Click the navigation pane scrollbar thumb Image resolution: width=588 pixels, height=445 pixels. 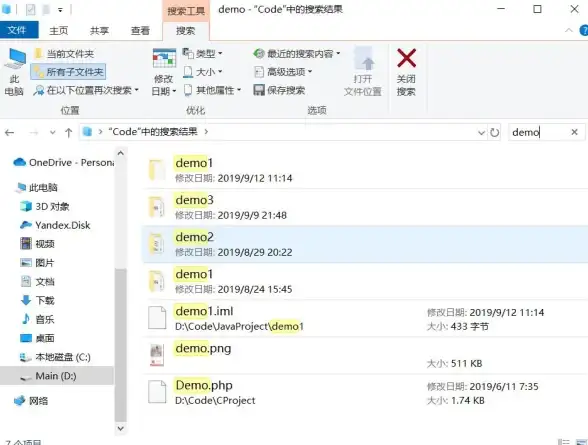tap(120, 345)
